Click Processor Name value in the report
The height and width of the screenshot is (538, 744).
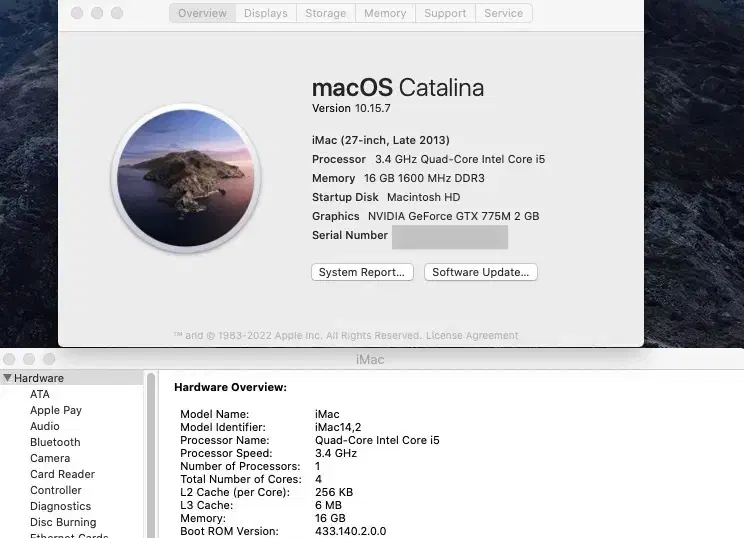pyautogui.click(x=377, y=440)
